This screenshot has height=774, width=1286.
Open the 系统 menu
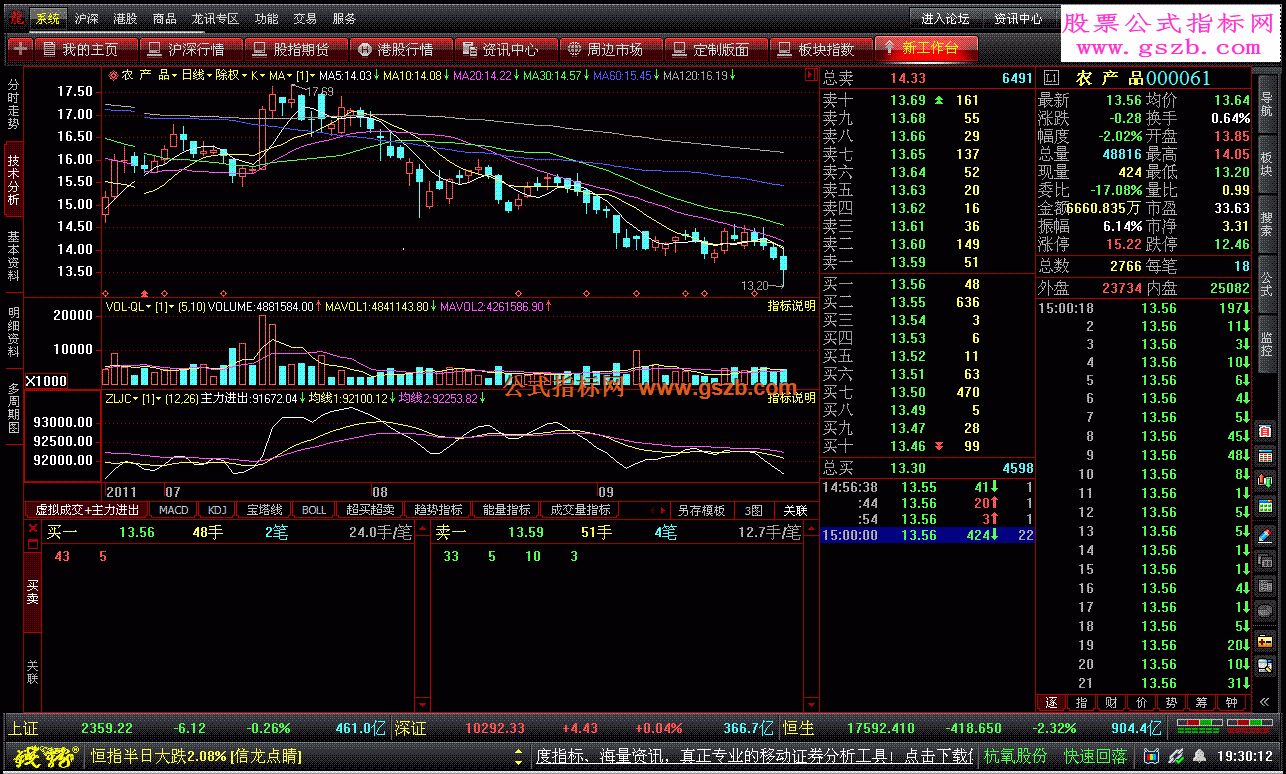47,18
